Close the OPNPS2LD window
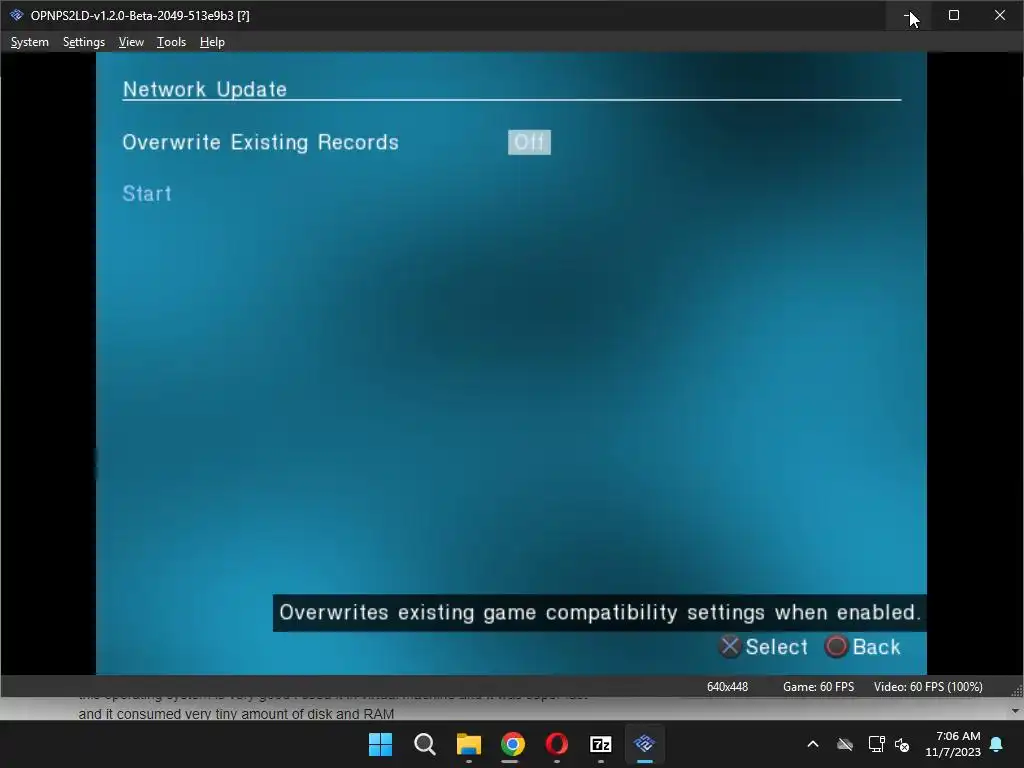 click(1000, 15)
